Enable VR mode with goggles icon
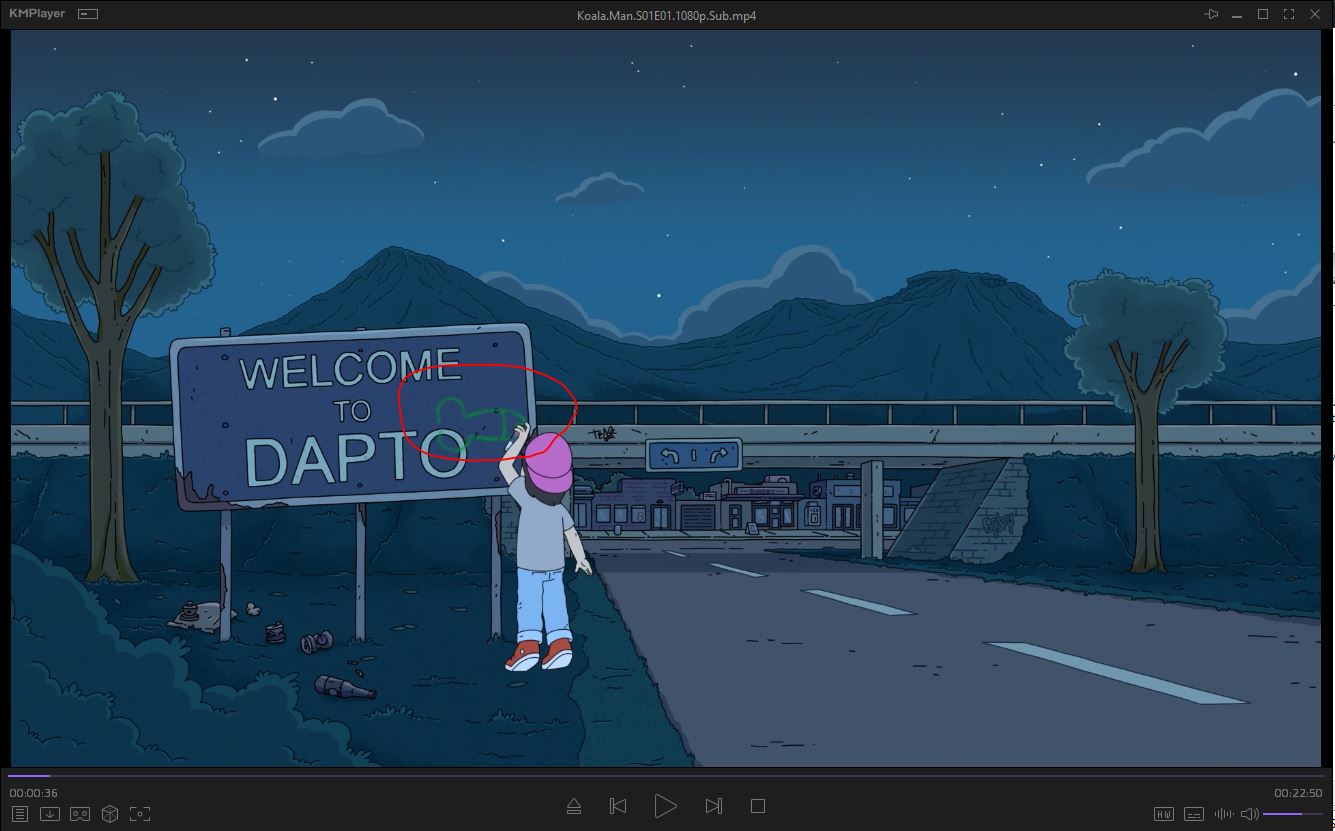Image resolution: width=1335 pixels, height=831 pixels. [x=79, y=814]
